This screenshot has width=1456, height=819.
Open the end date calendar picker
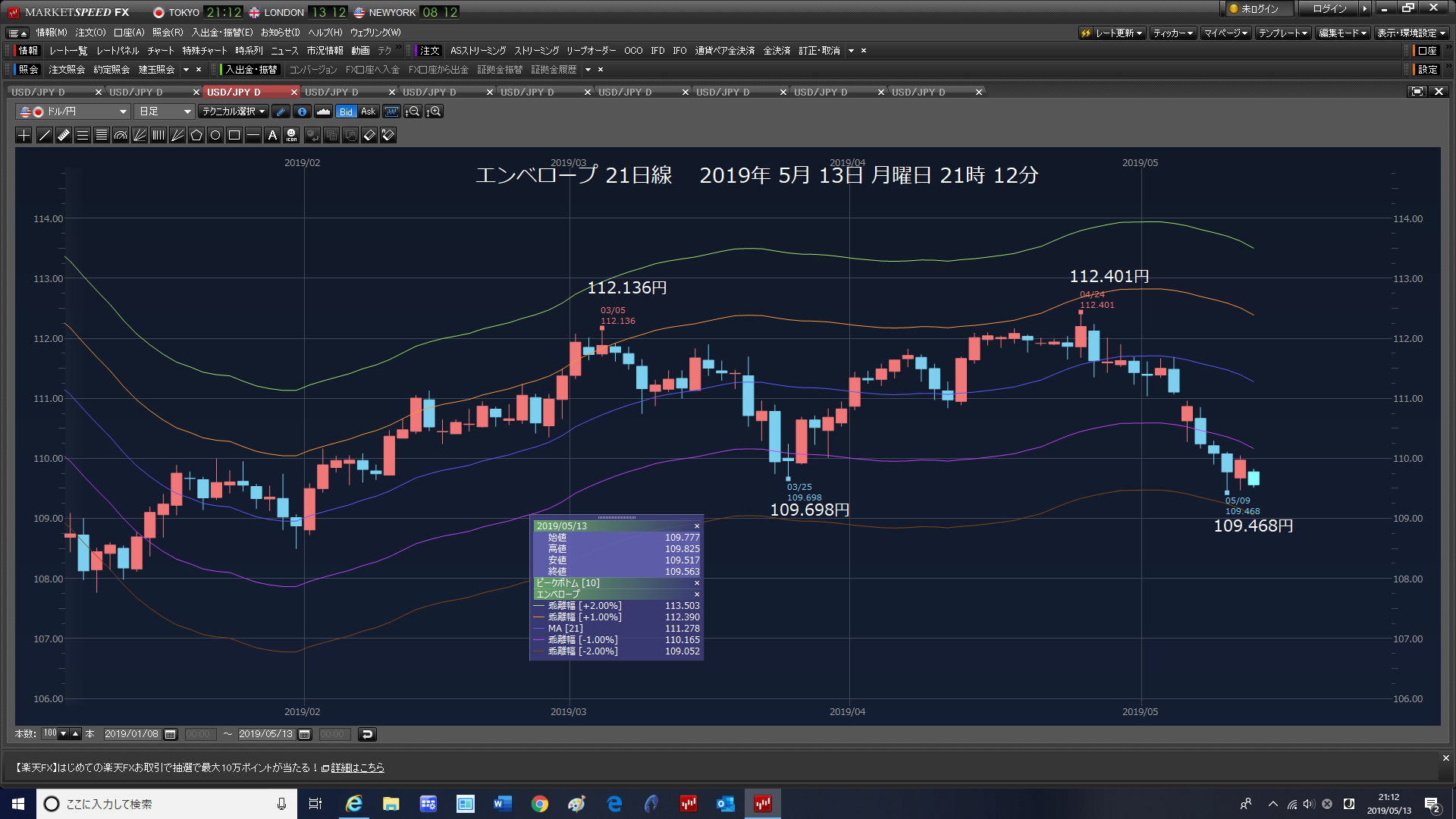[x=305, y=734]
